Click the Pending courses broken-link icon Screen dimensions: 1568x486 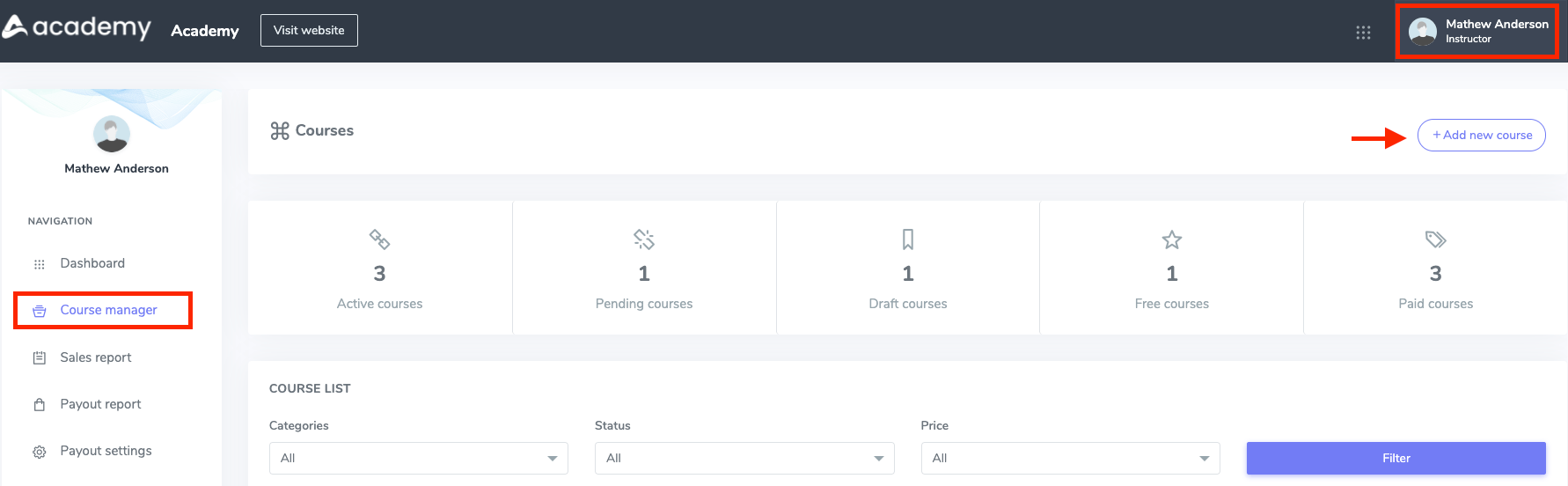pos(644,239)
